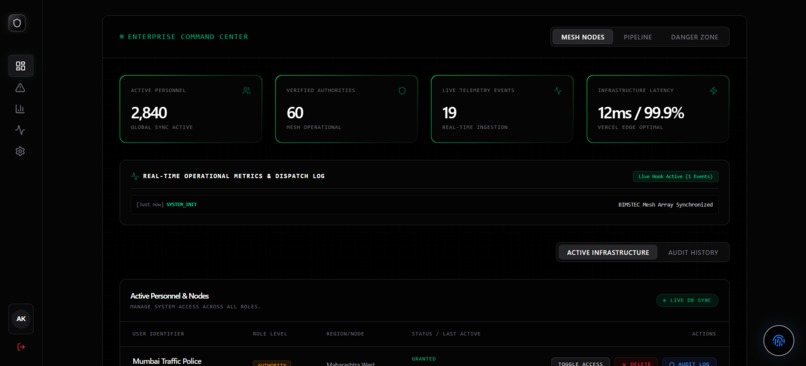Click the Live Telemetry Events 19 card
The image size is (806, 366).
[x=502, y=109]
